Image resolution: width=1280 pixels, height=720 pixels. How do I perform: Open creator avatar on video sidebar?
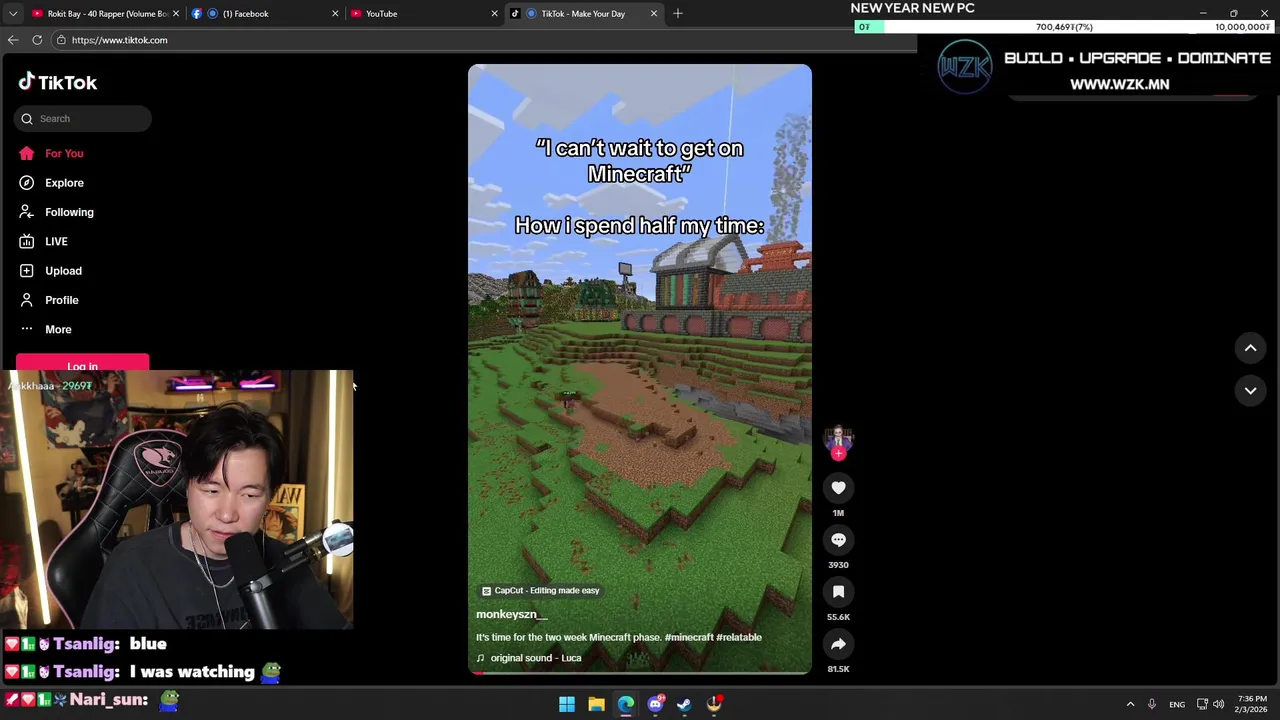[x=838, y=438]
